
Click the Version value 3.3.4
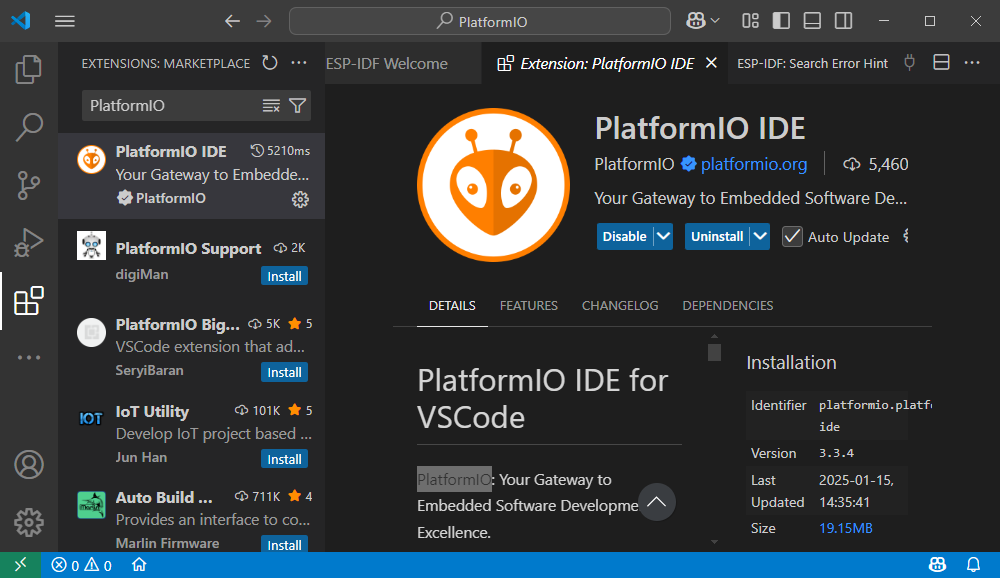[x=837, y=453]
